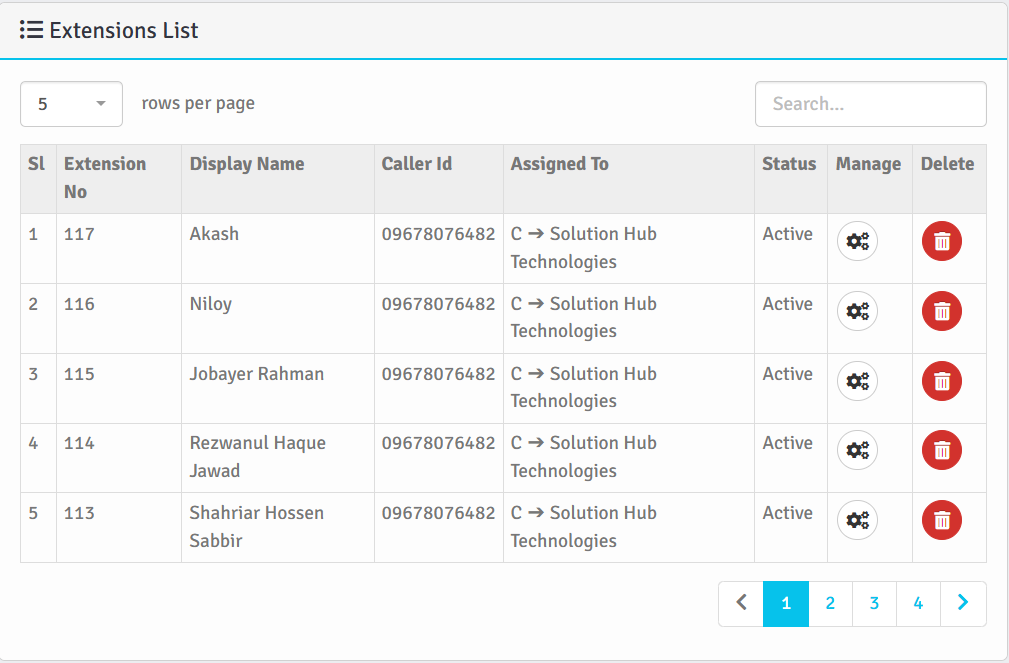
Task: Go to next page with right chevron
Action: click(963, 603)
